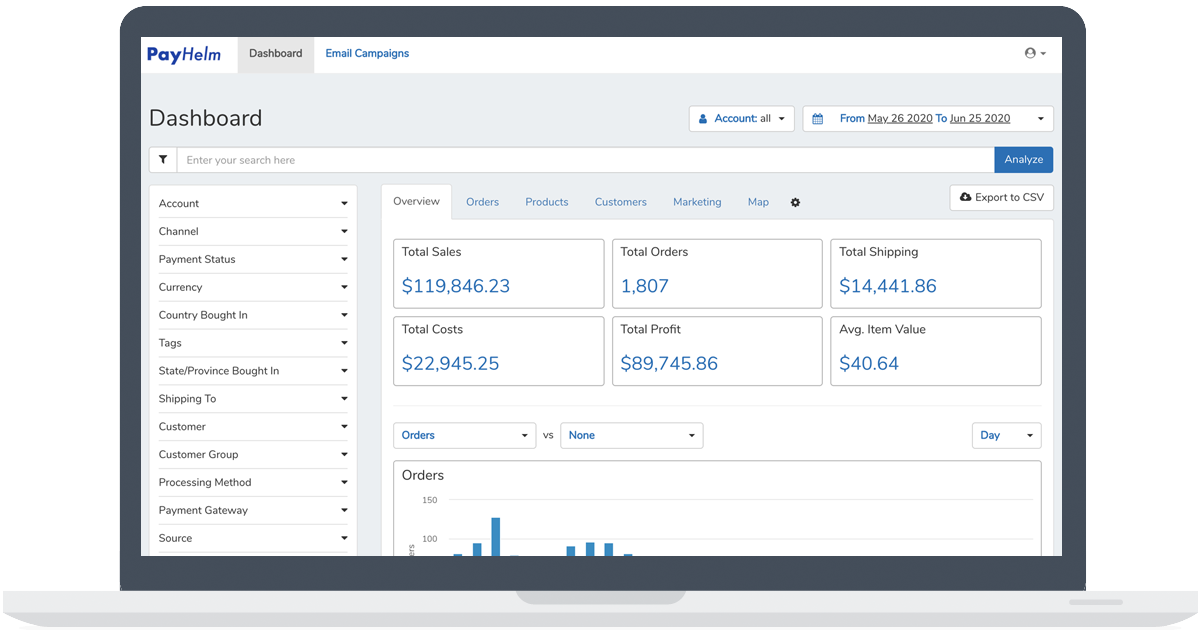
Task: Open the Customers tab
Action: click(621, 202)
